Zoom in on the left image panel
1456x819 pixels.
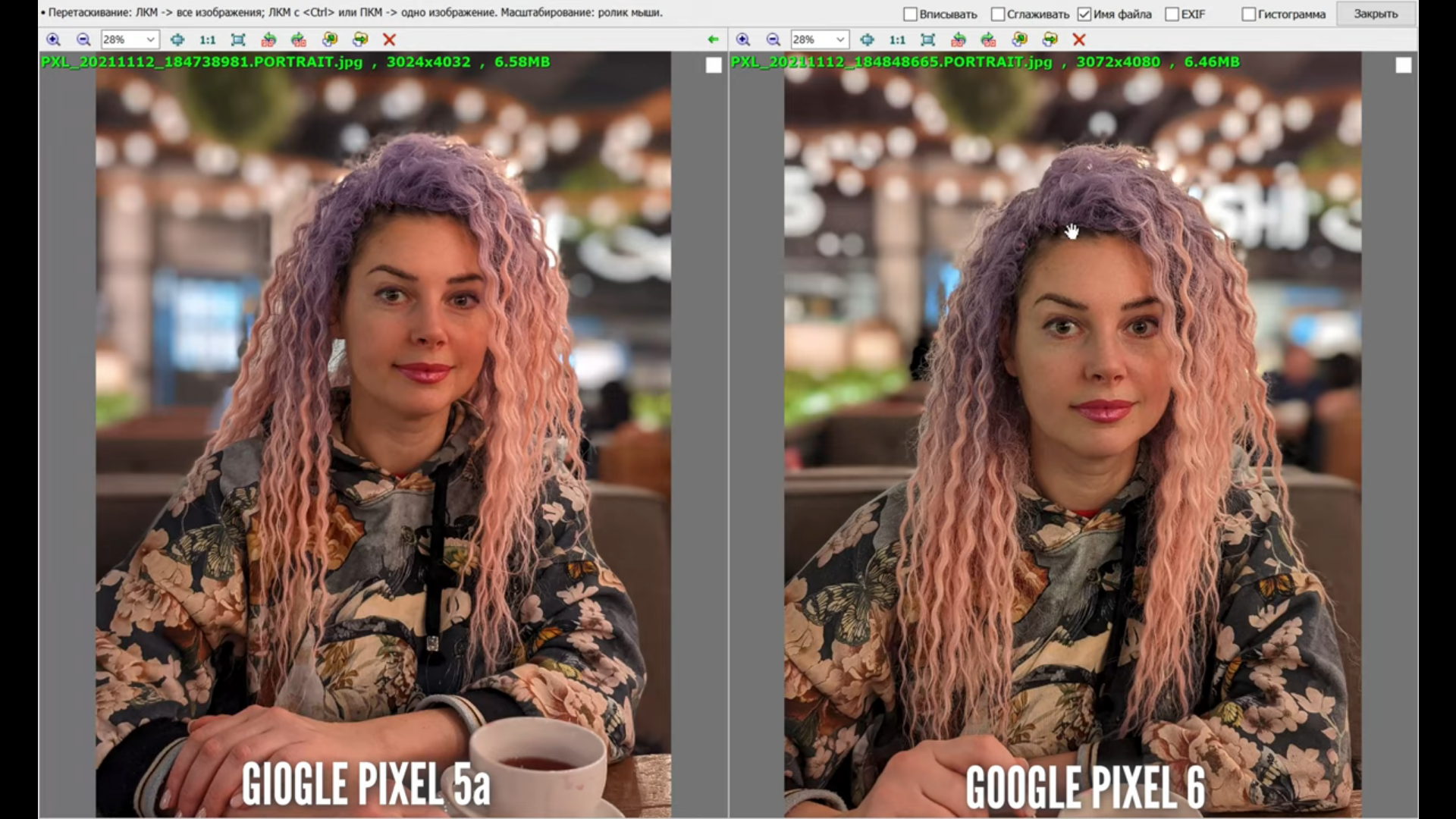[53, 39]
